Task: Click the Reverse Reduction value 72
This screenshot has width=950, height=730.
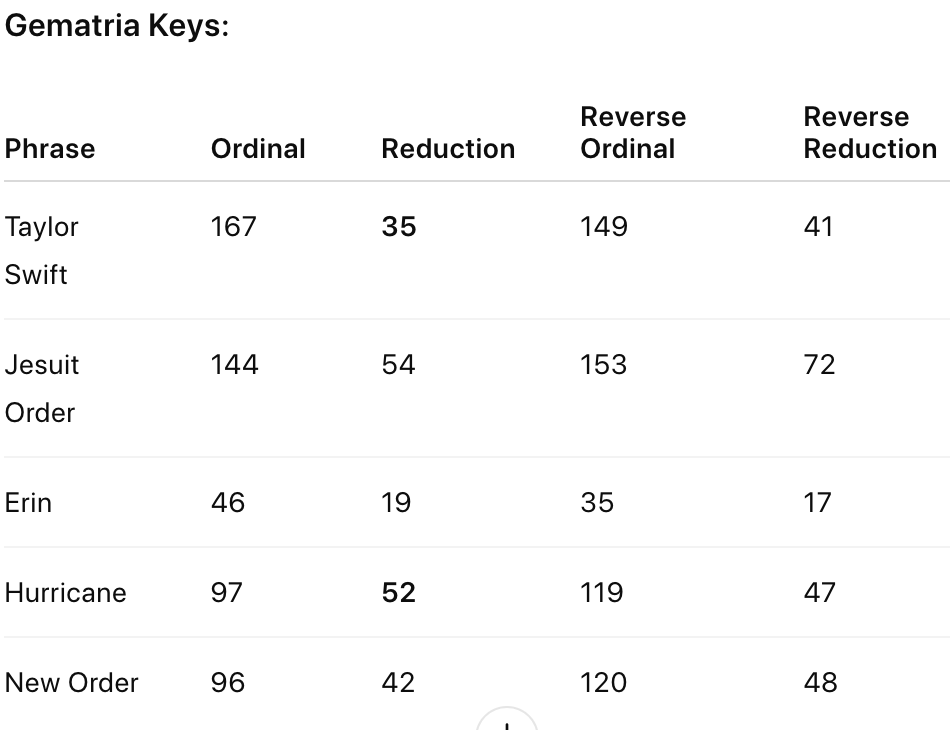Action: pyautogui.click(x=819, y=365)
